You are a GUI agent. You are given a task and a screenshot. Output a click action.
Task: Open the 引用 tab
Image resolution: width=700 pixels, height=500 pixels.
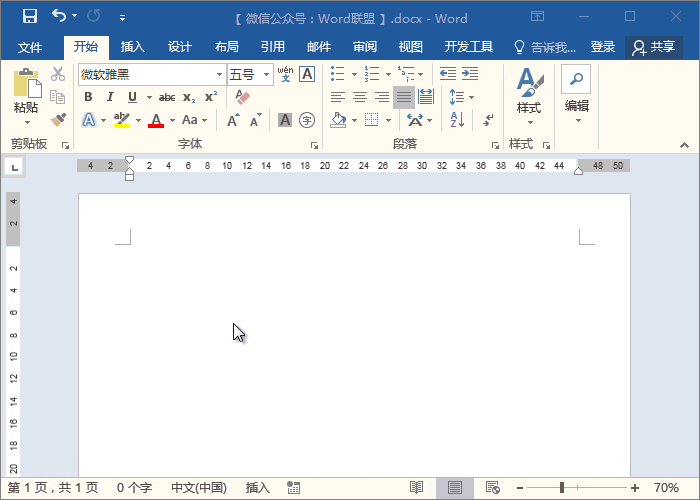tap(273, 46)
